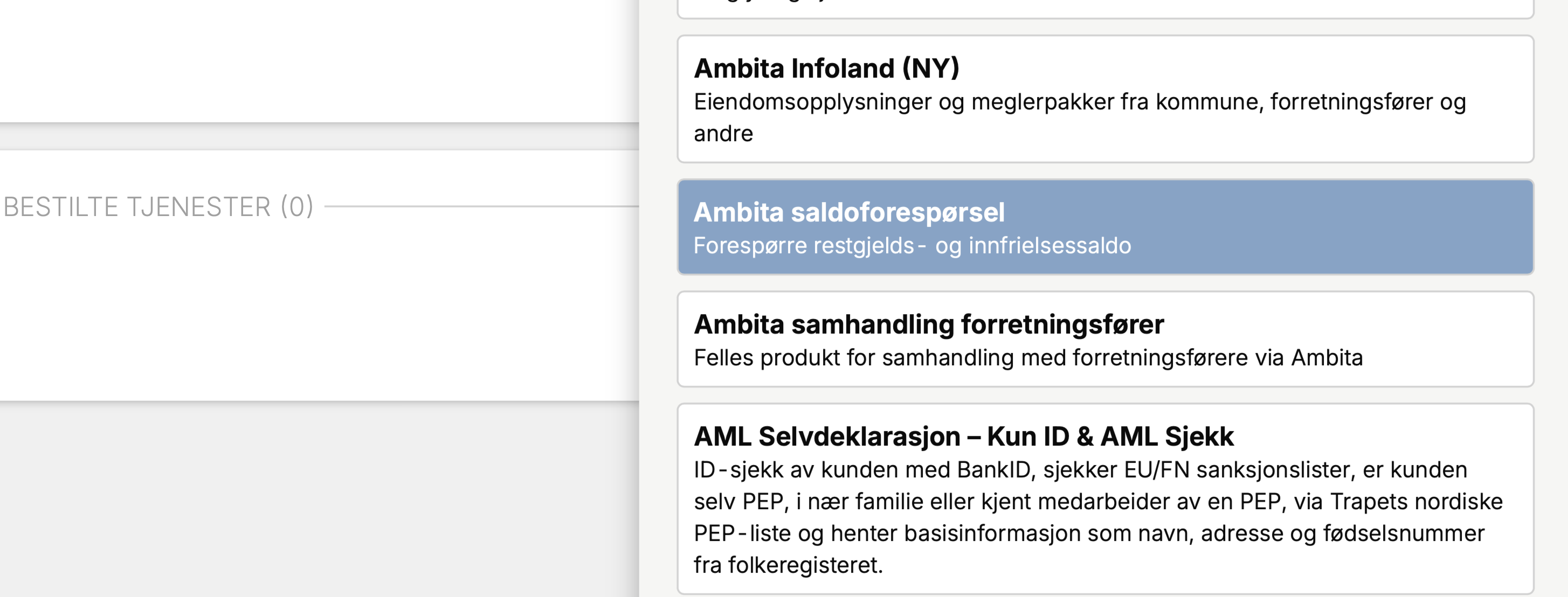Click the word "andre" in Infoland card
The width and height of the screenshot is (1568, 597).
[x=723, y=134]
